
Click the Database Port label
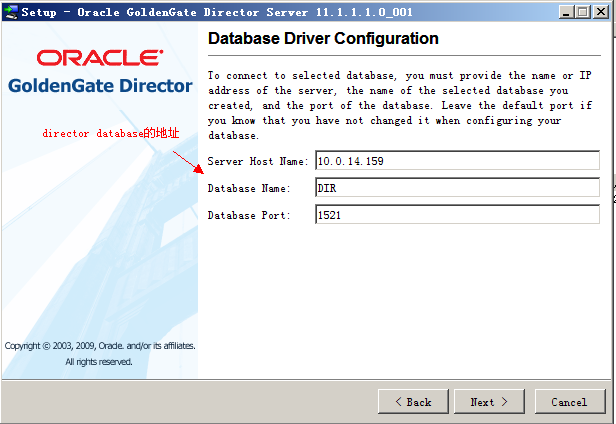coord(249,215)
